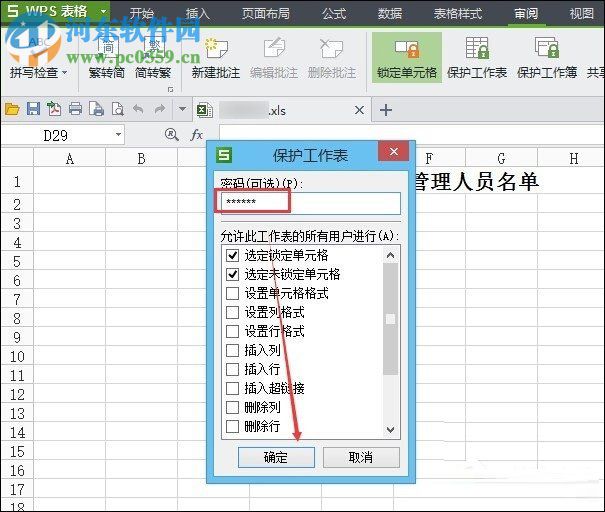Image resolution: width=605 pixels, height=512 pixels.
Task: Click the permissions list scroll down arrow
Action: click(390, 430)
